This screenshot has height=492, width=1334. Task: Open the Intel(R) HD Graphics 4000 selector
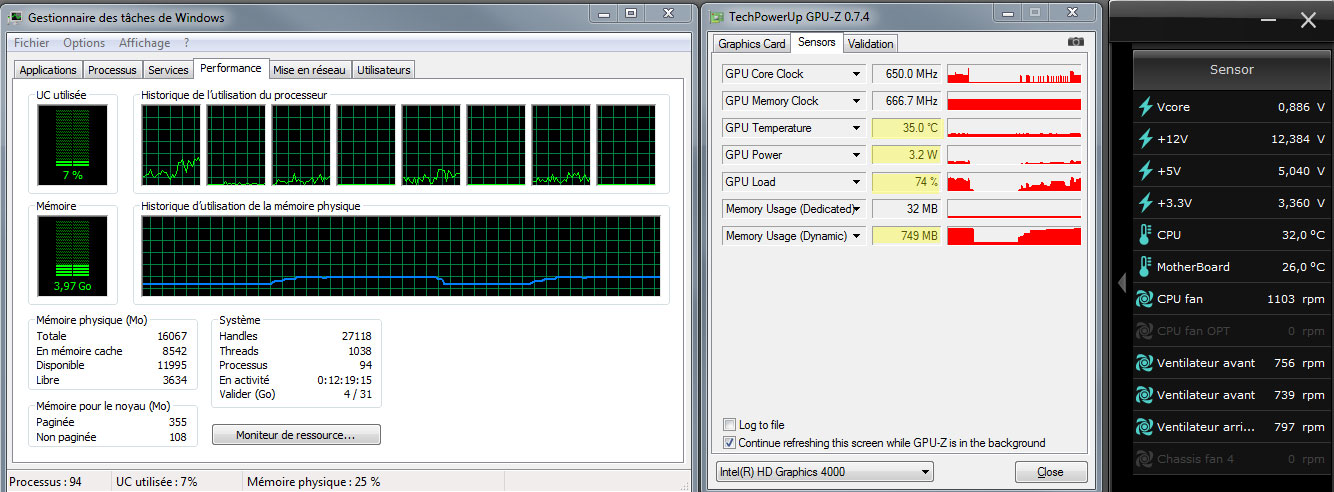pyautogui.click(x=824, y=471)
